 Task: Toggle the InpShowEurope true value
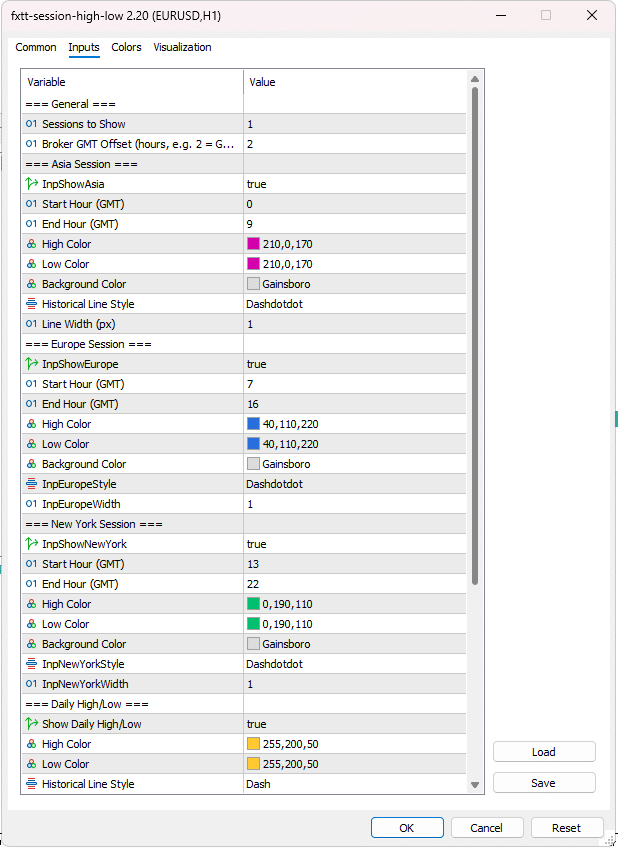click(x=355, y=364)
